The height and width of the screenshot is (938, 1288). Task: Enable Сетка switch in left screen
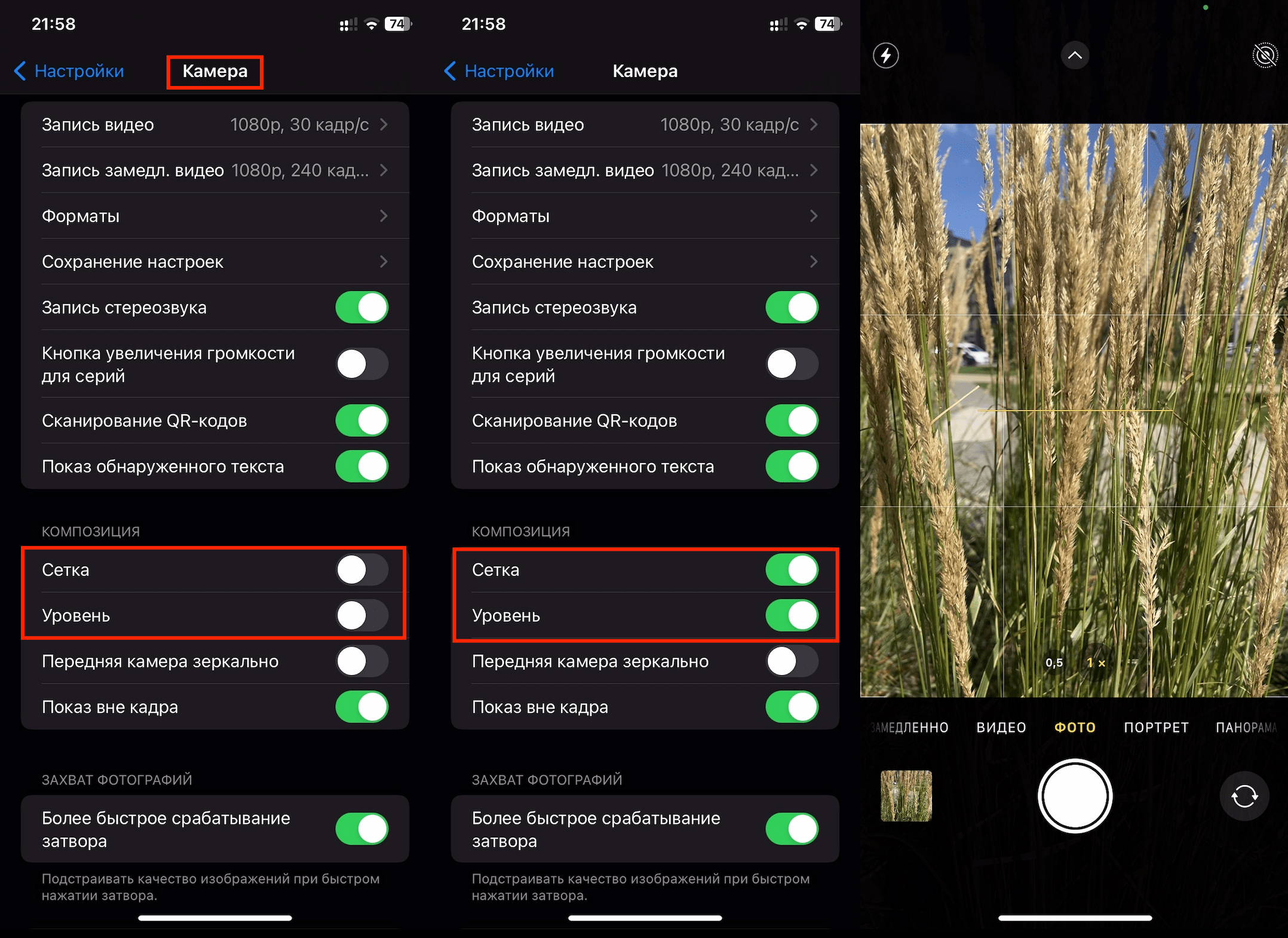click(x=362, y=569)
